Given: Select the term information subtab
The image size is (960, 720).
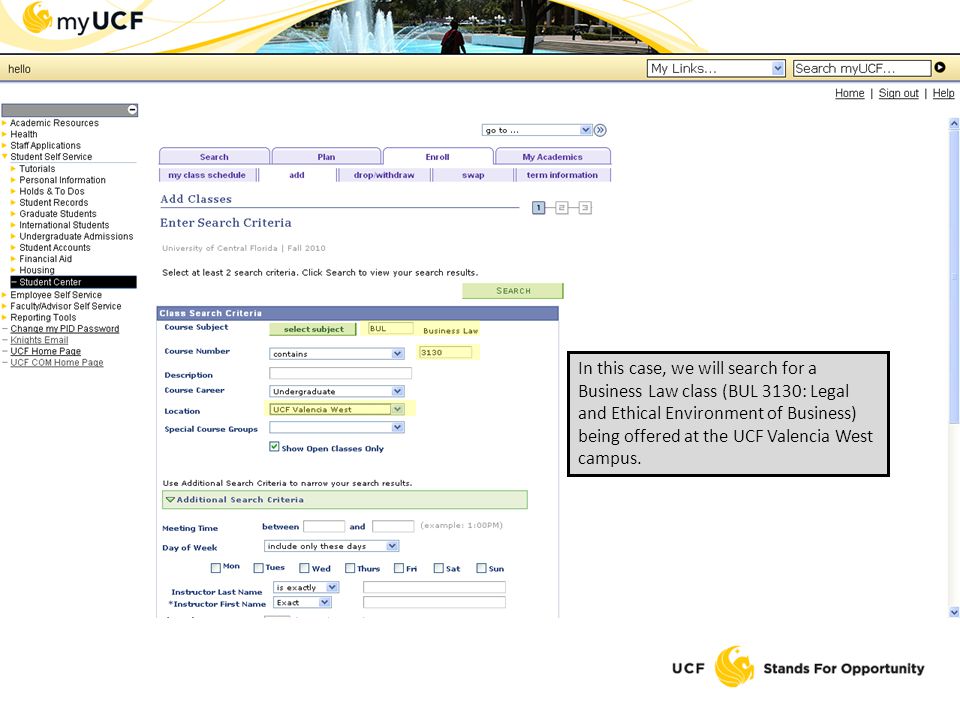Looking at the screenshot, I should 562,175.
